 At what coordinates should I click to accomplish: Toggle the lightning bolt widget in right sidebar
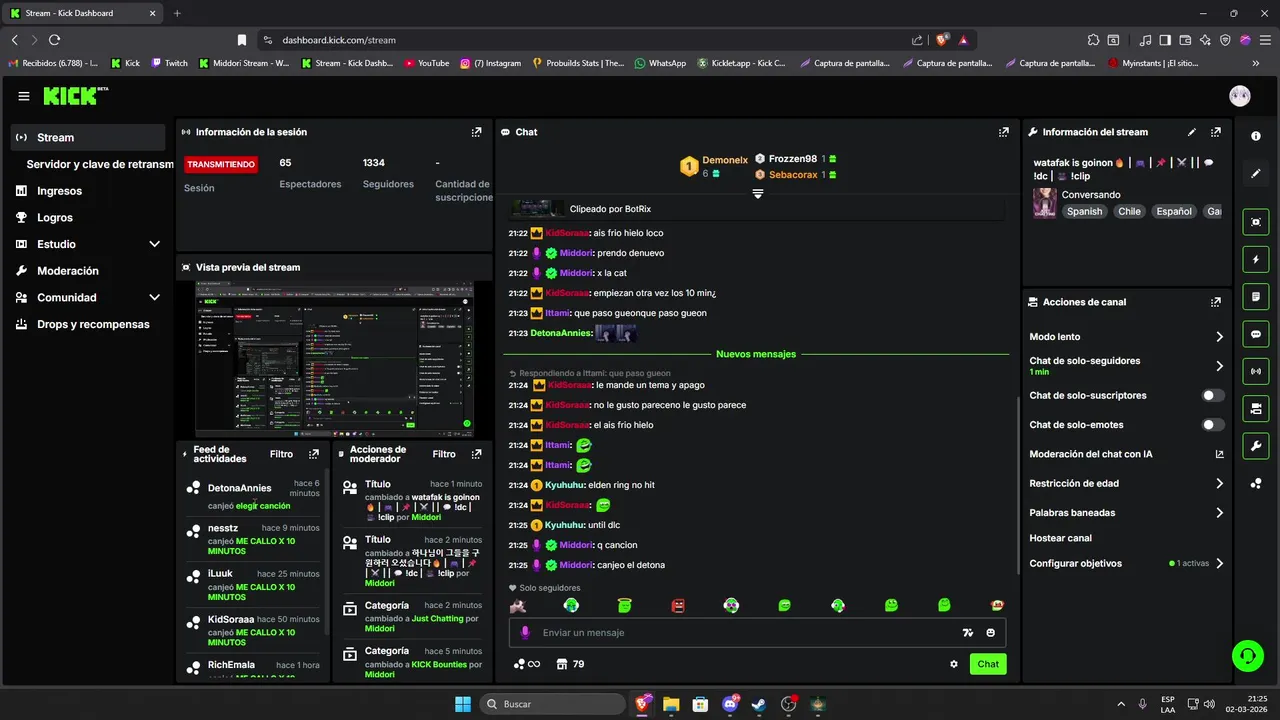[1256, 260]
